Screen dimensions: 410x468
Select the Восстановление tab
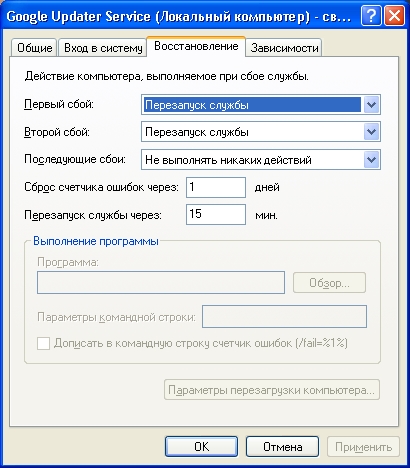196,46
